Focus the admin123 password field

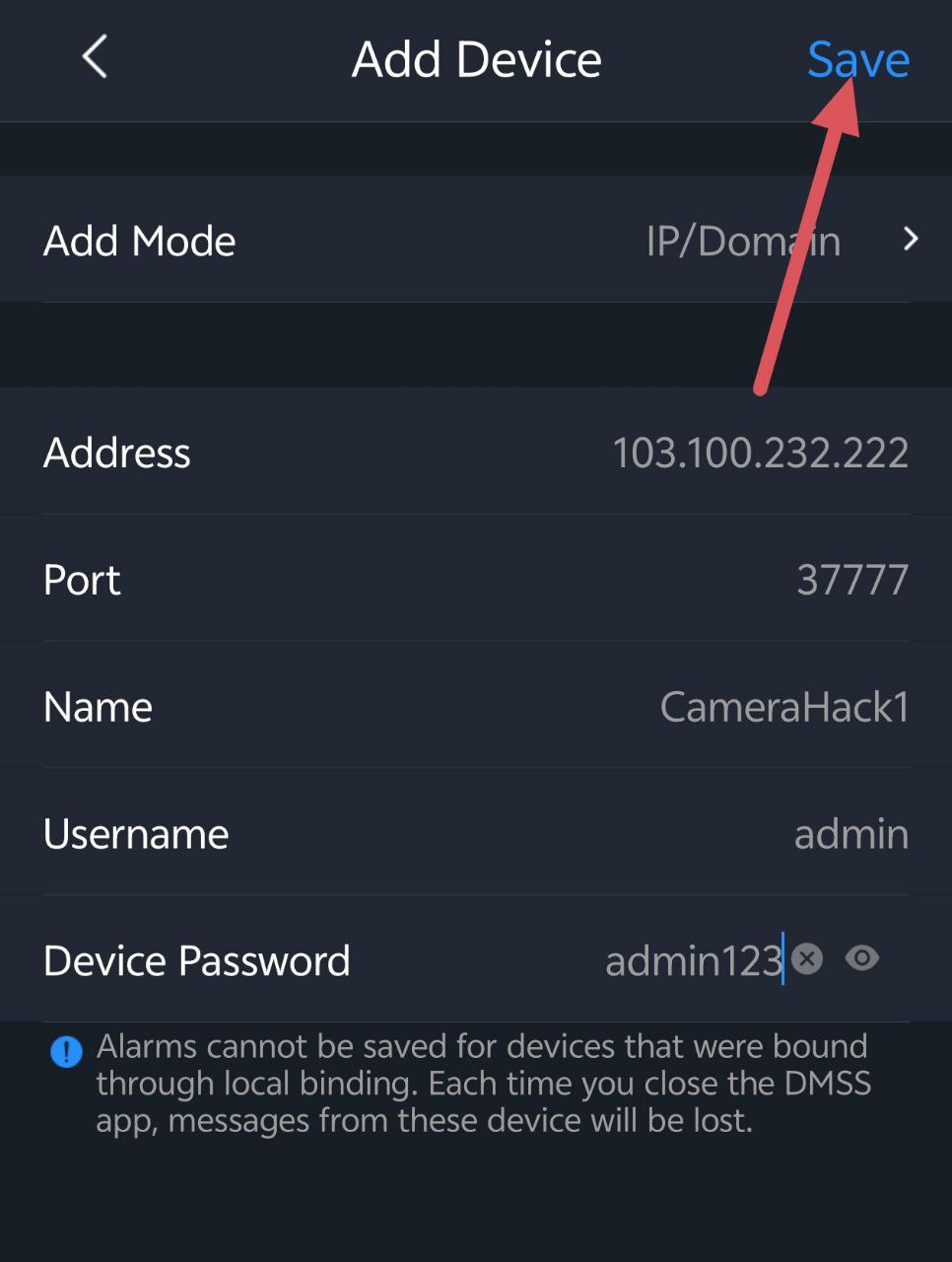[x=693, y=961]
